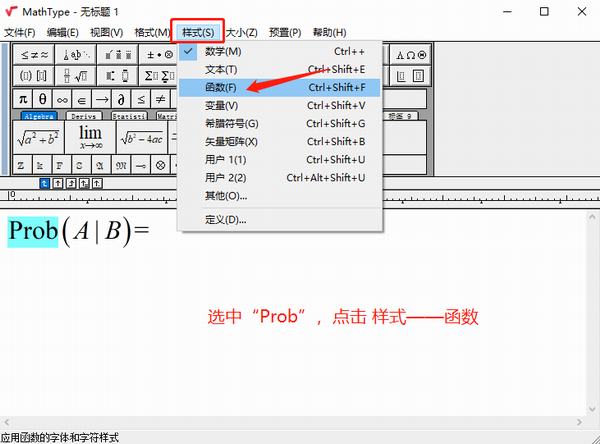Insert the Fraktur A symbol
The width and height of the screenshot is (600, 444).
pyautogui.click(x=101, y=165)
